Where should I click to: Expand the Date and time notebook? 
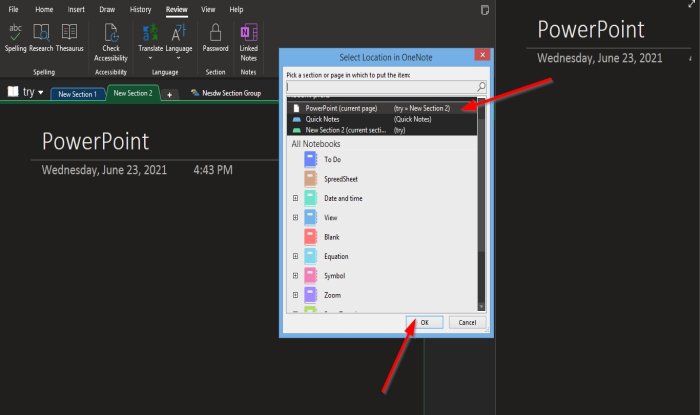click(x=295, y=198)
